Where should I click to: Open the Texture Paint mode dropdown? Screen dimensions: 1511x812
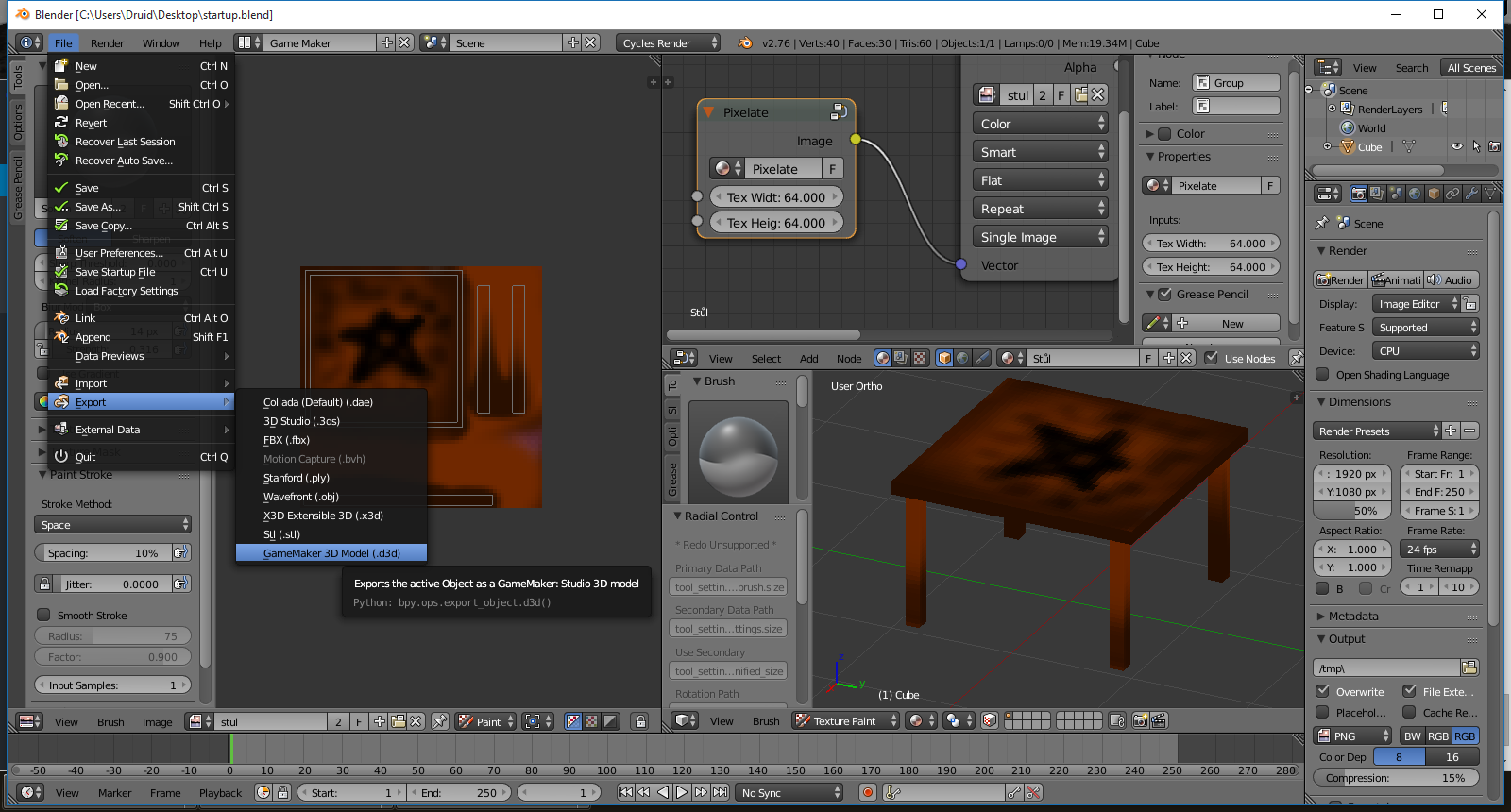[x=845, y=721]
